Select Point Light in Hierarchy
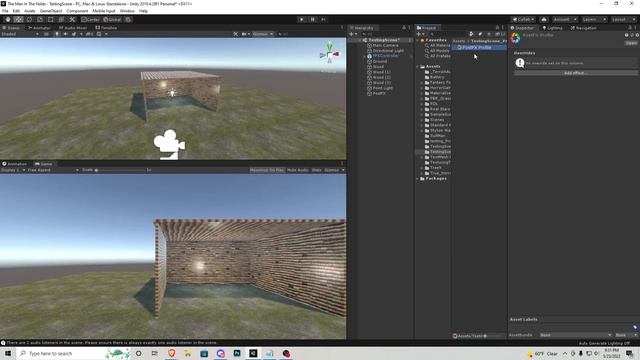The height and width of the screenshot is (360, 640). [382, 88]
